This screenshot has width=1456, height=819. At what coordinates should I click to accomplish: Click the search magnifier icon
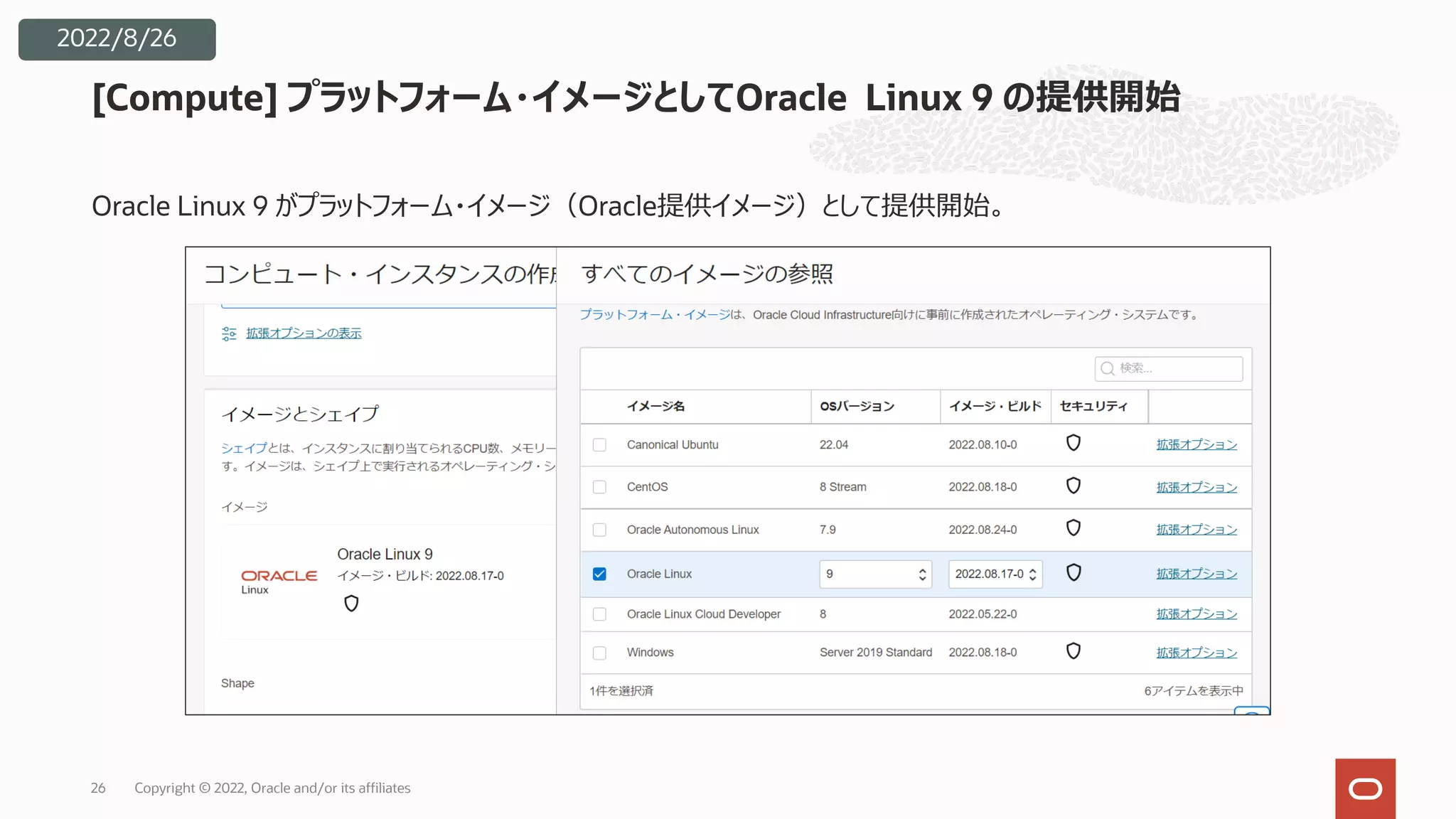(x=1107, y=368)
